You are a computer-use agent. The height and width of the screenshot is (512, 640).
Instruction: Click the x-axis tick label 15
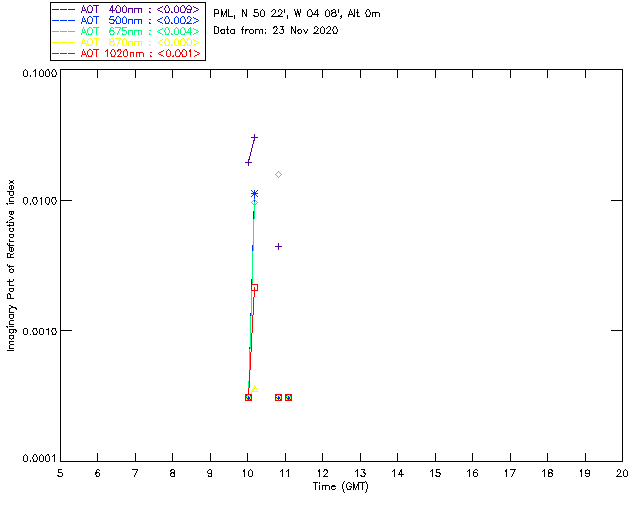pyautogui.click(x=435, y=474)
